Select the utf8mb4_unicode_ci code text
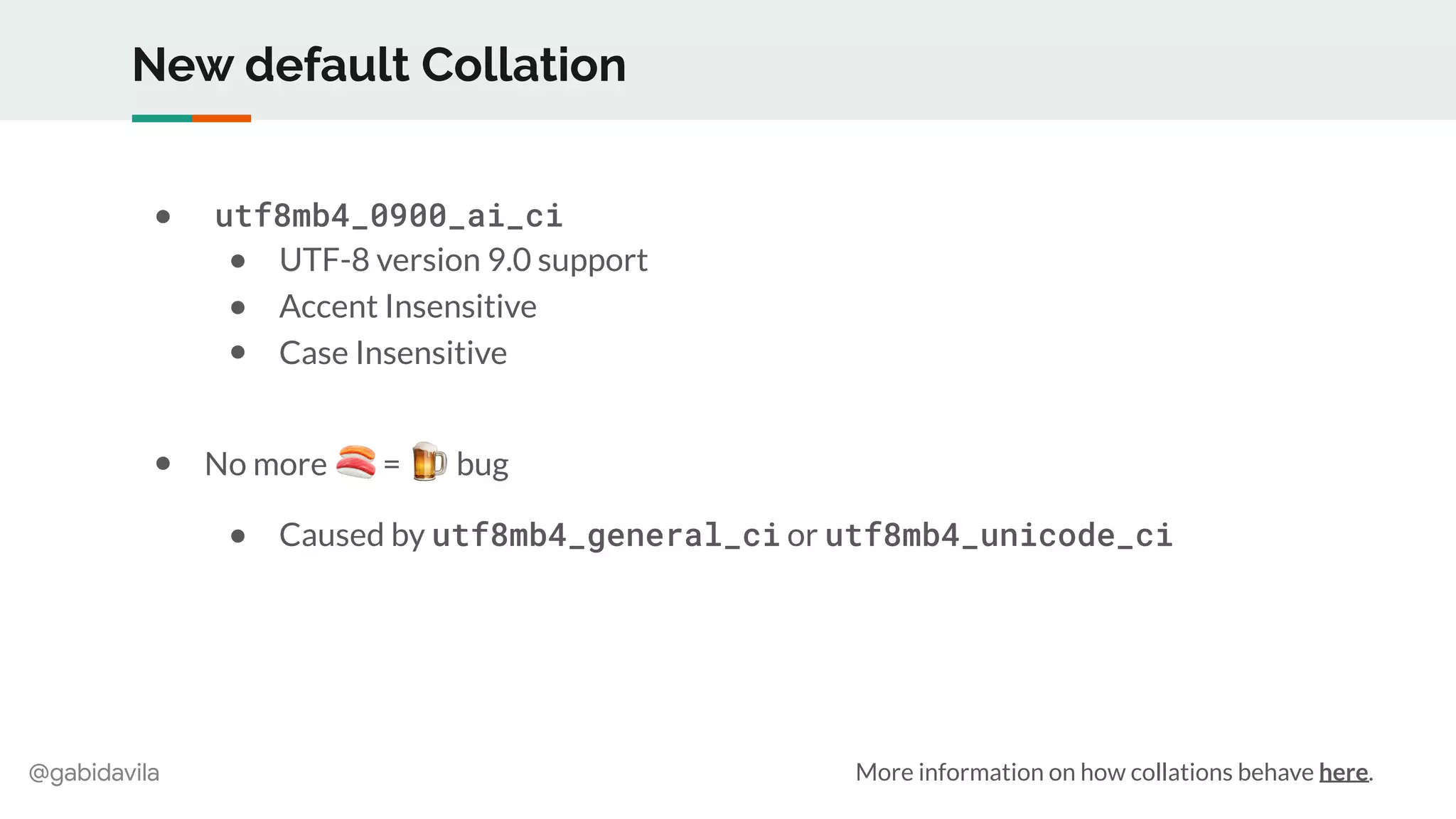Screen dimensions: 1456x819 click(998, 535)
